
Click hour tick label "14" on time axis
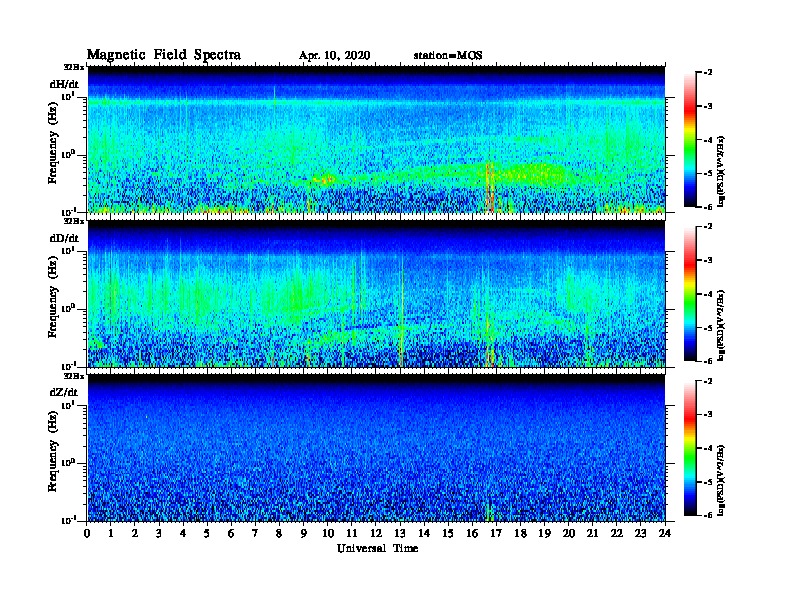(424, 534)
